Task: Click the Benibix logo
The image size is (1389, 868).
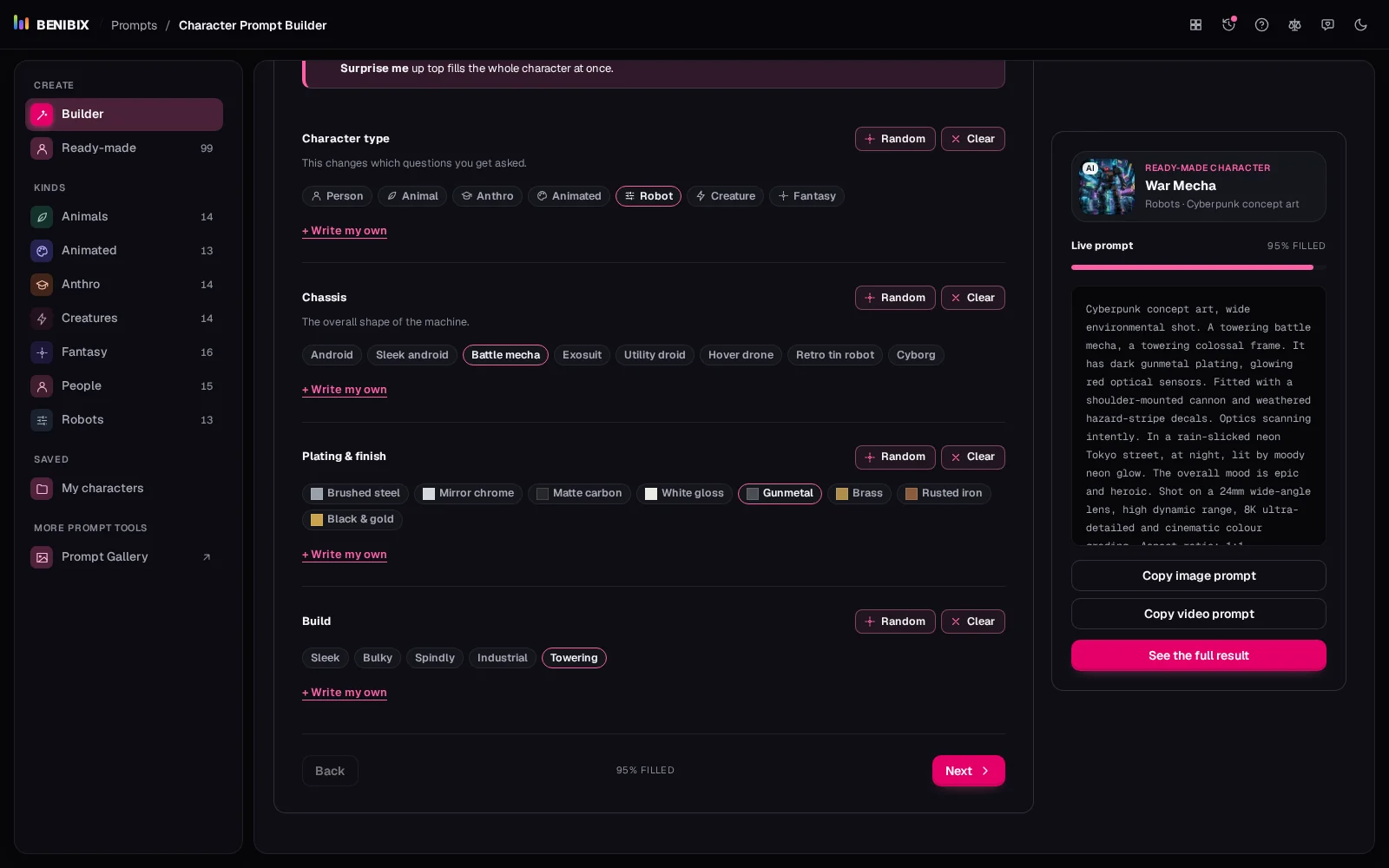Action: (x=51, y=24)
